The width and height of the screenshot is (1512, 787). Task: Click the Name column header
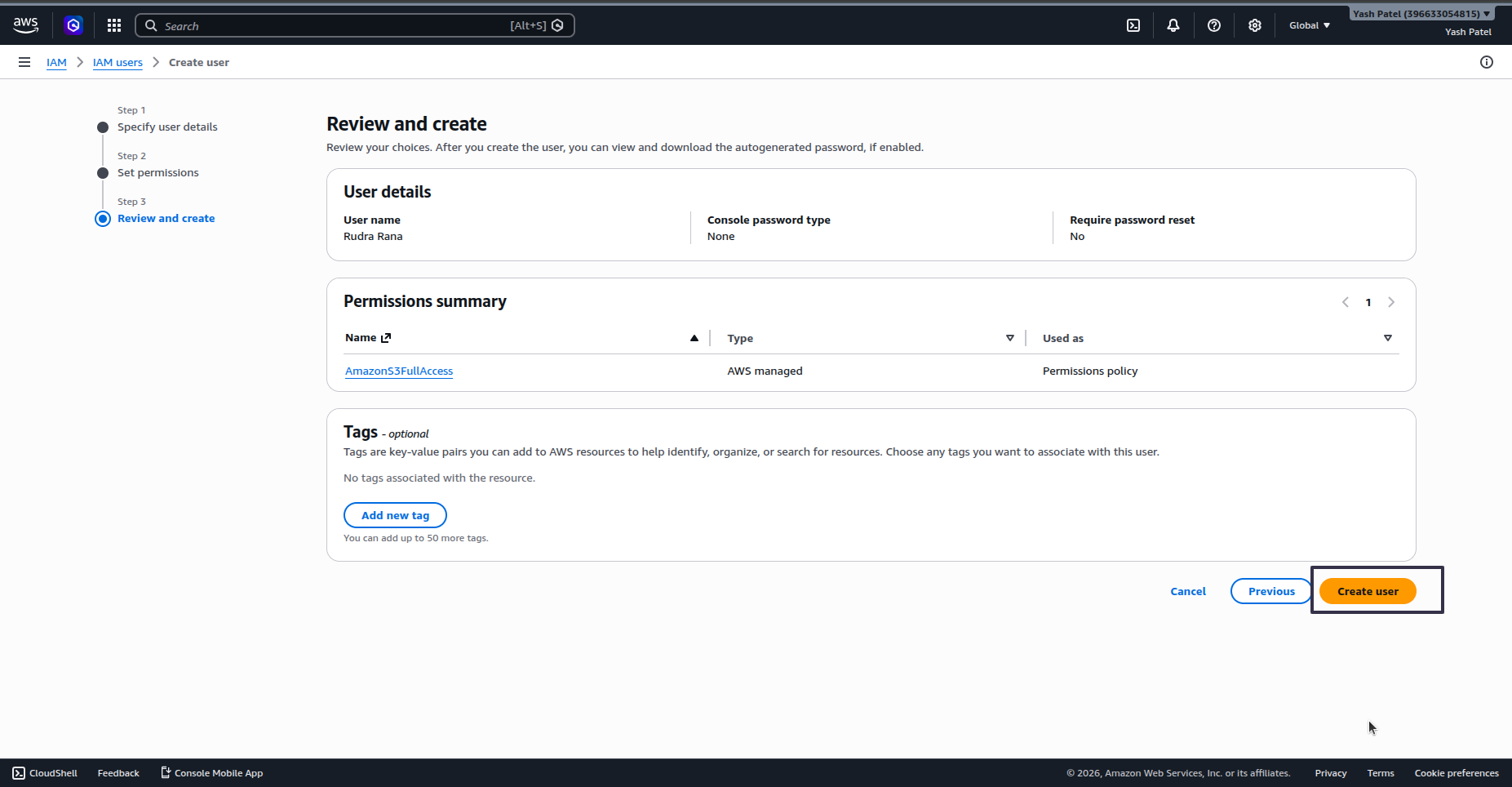tap(361, 337)
